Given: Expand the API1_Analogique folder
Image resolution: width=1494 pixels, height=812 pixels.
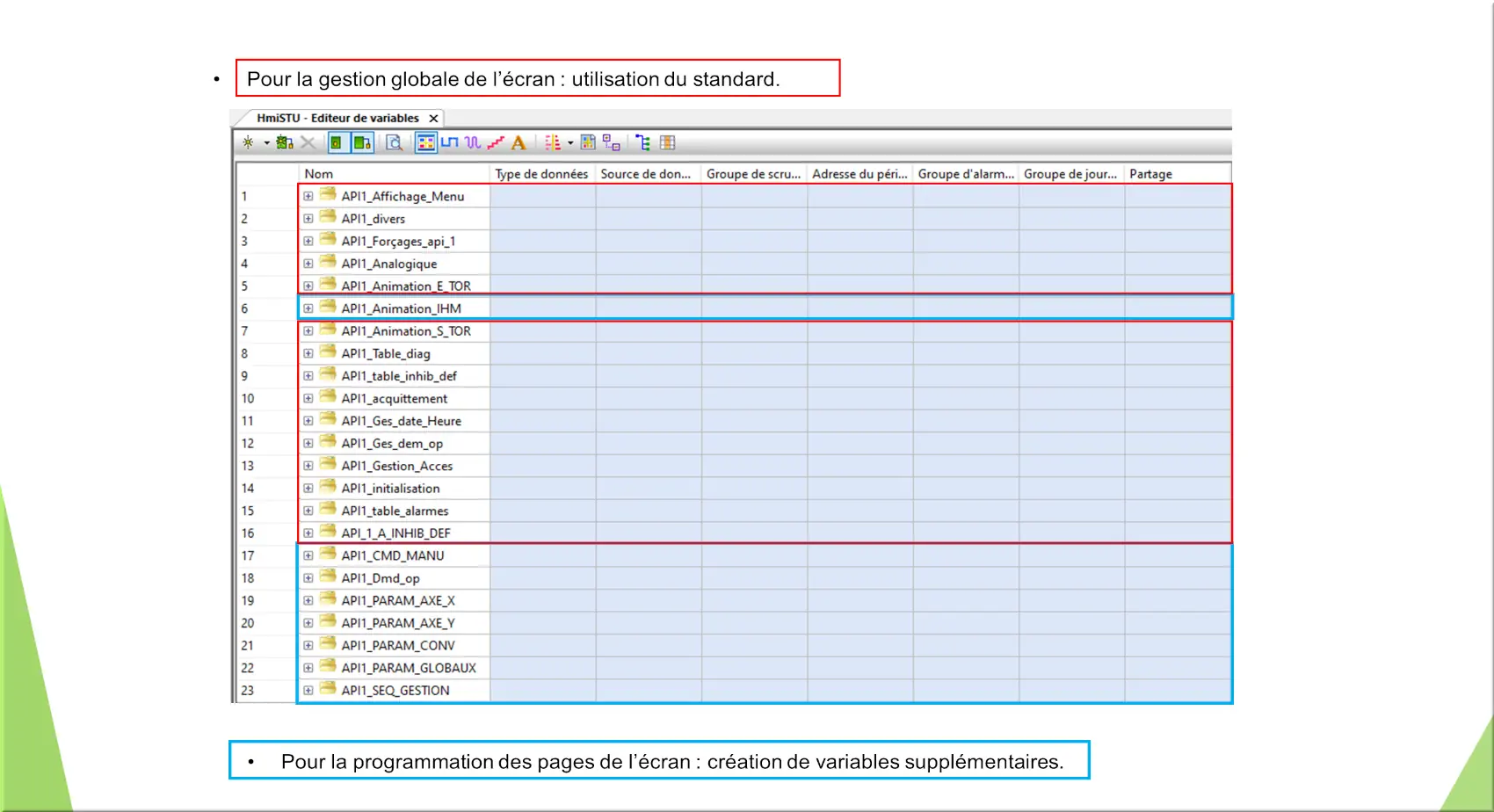Looking at the screenshot, I should point(308,264).
